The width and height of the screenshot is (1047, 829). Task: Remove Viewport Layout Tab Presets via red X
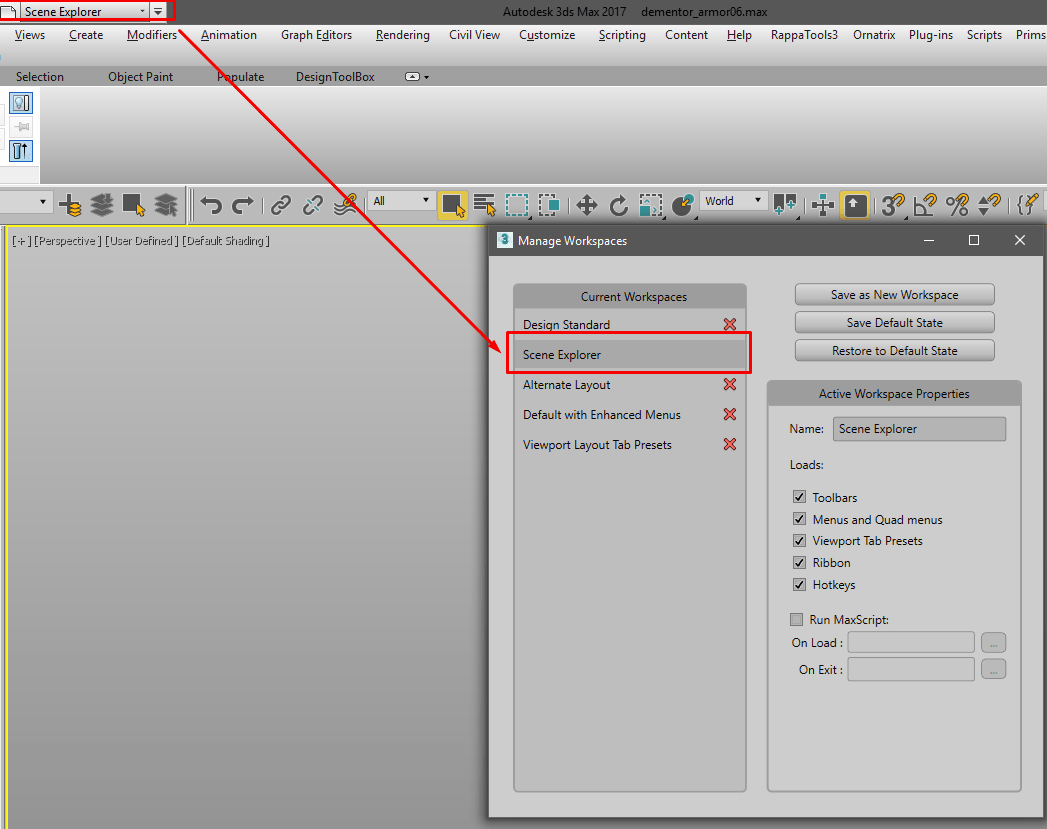pyautogui.click(x=730, y=445)
